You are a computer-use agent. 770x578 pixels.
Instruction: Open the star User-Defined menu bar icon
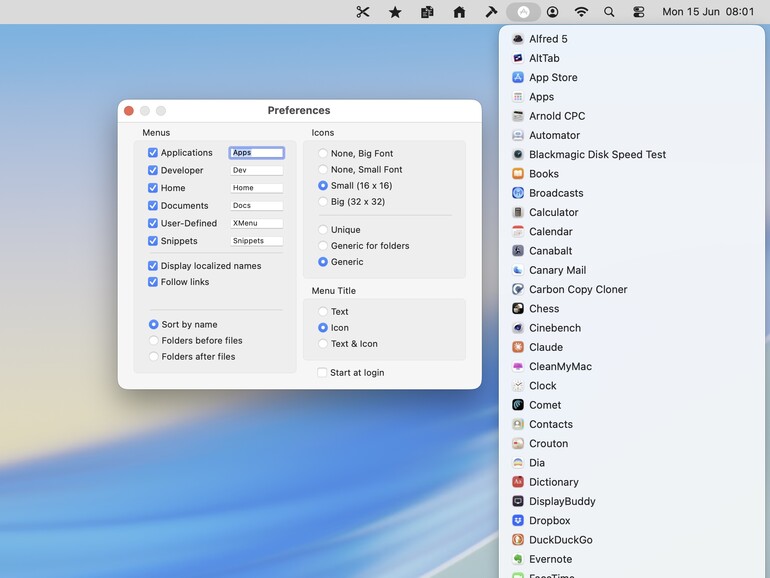pyautogui.click(x=395, y=12)
